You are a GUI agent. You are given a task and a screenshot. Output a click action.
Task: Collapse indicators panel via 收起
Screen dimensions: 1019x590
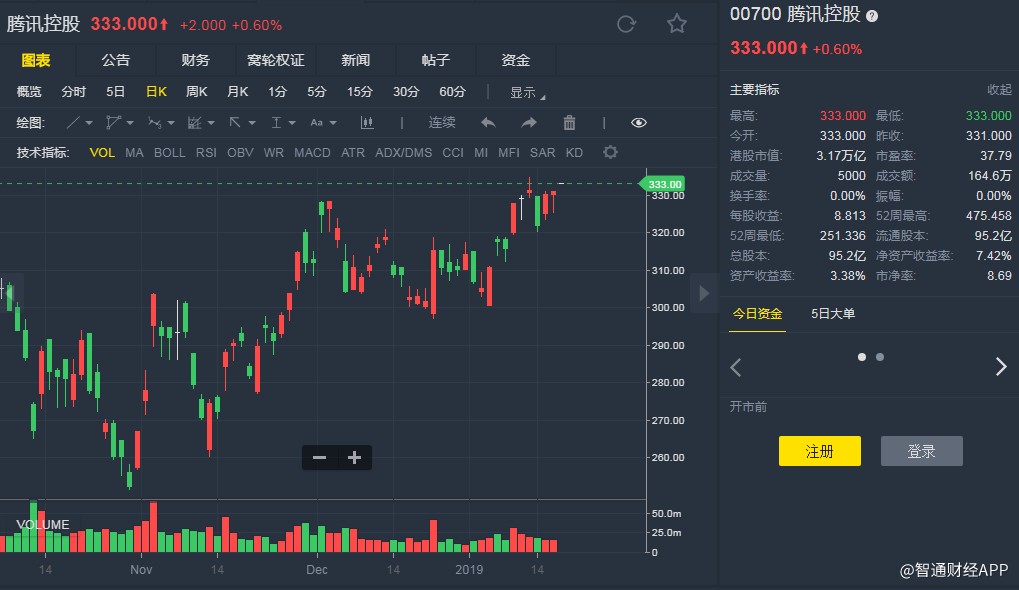[x=999, y=90]
